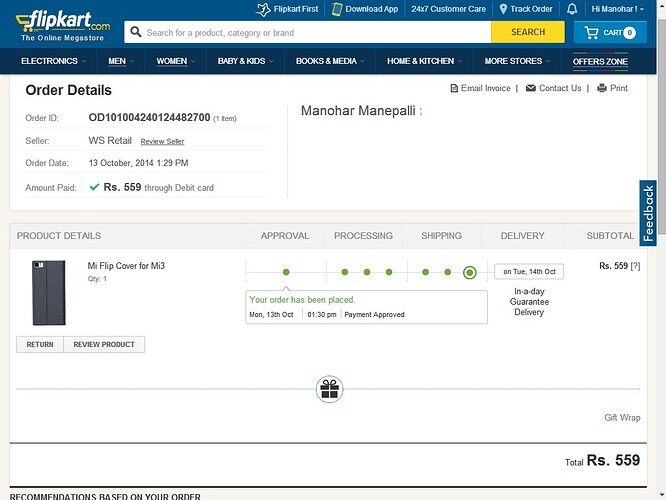Select the order ID OD101004240124482700
Image resolution: width=666 pixels, height=500 pixels.
coord(149,117)
